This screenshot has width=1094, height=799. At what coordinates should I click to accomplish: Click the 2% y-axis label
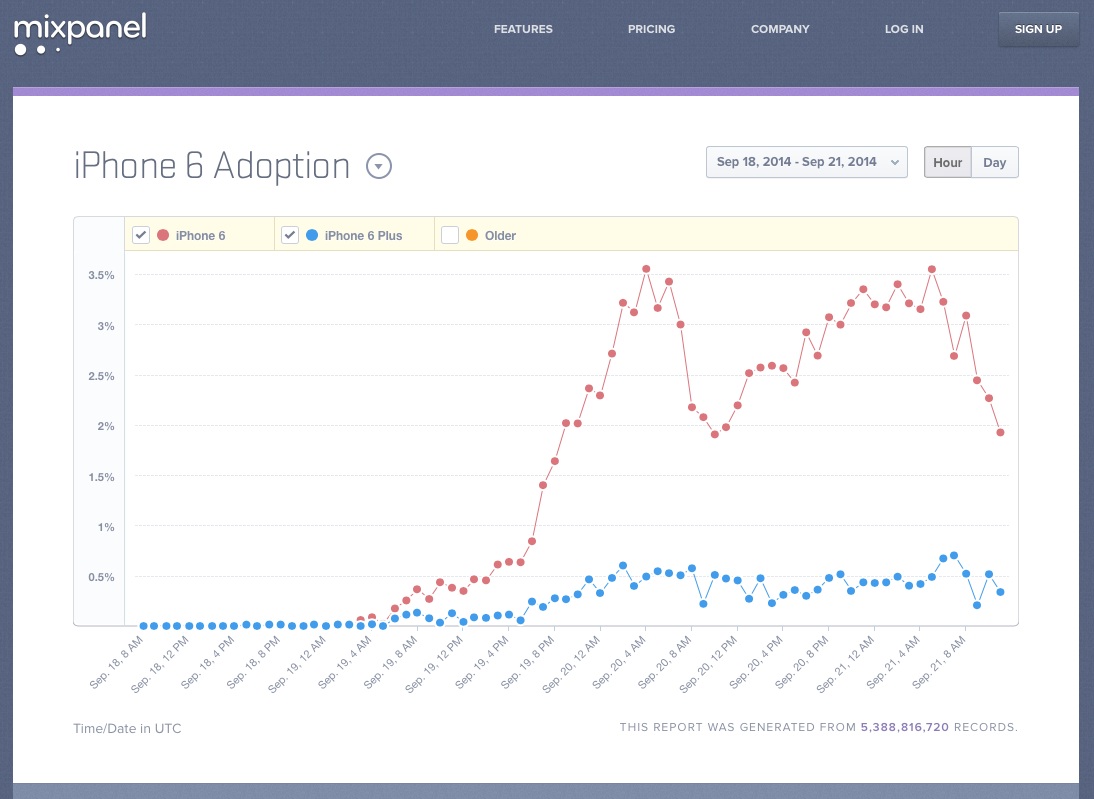[x=106, y=426]
